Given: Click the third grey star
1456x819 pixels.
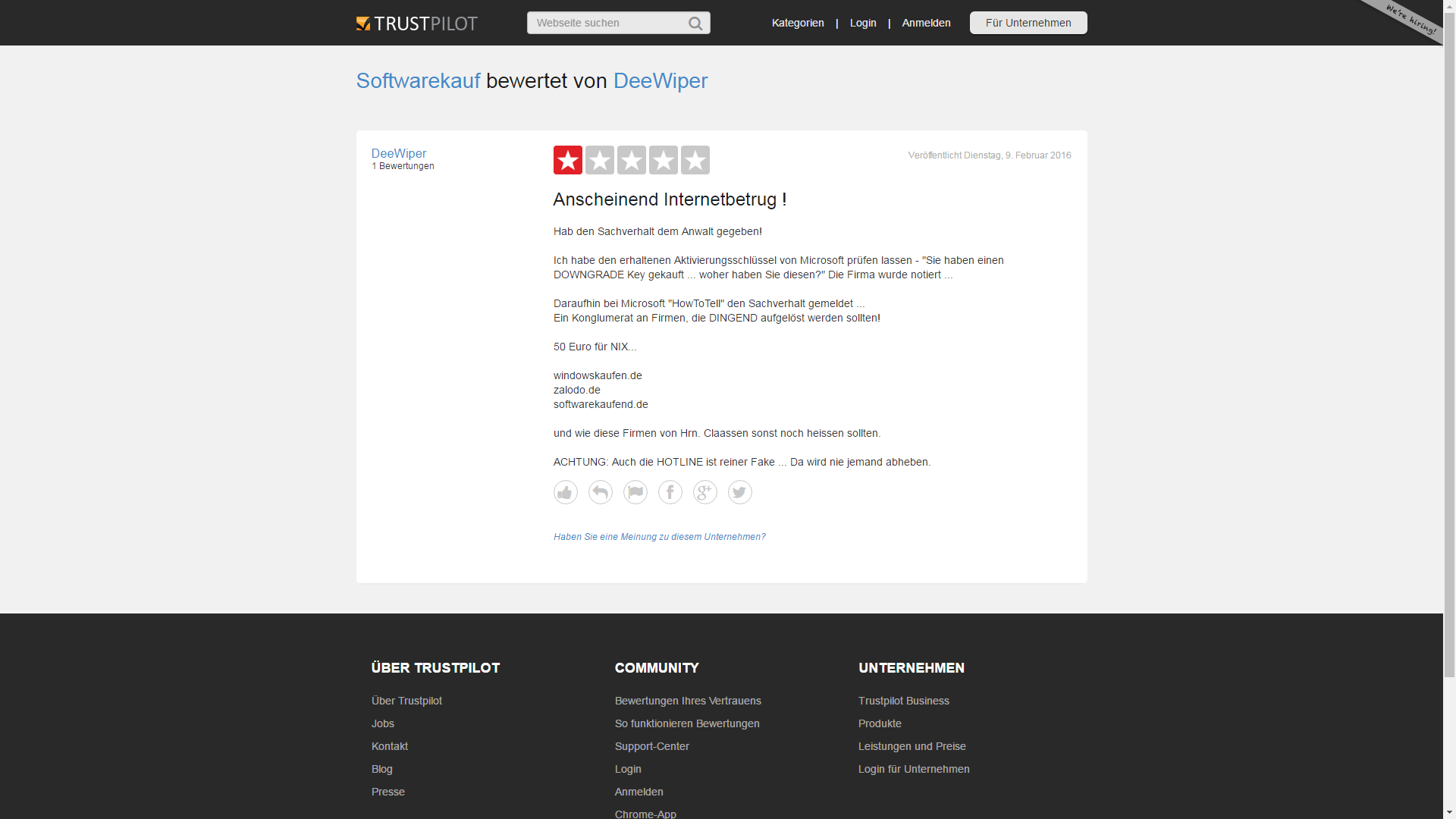Looking at the screenshot, I should click(x=632, y=160).
